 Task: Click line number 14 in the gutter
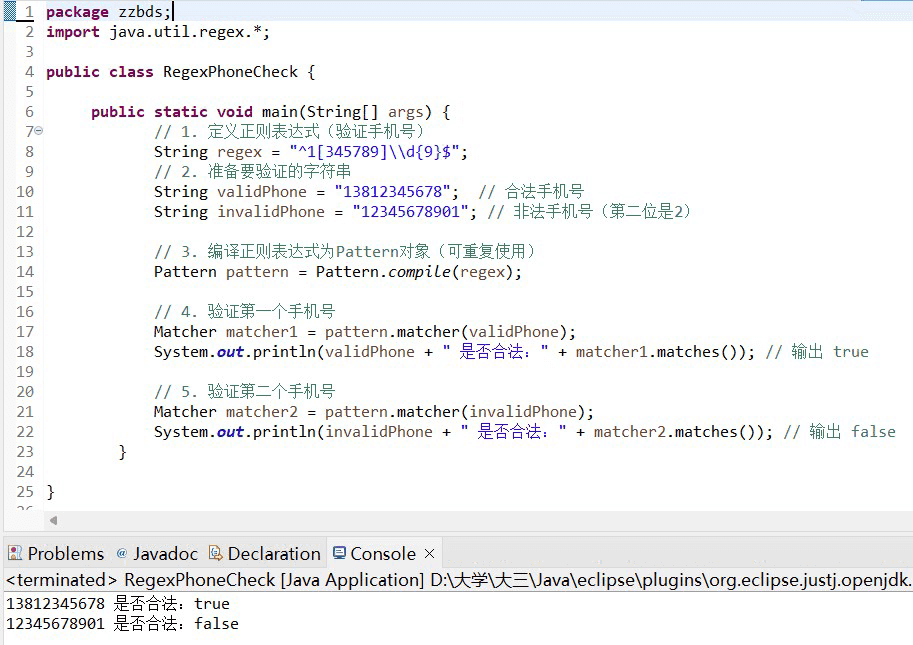click(25, 272)
